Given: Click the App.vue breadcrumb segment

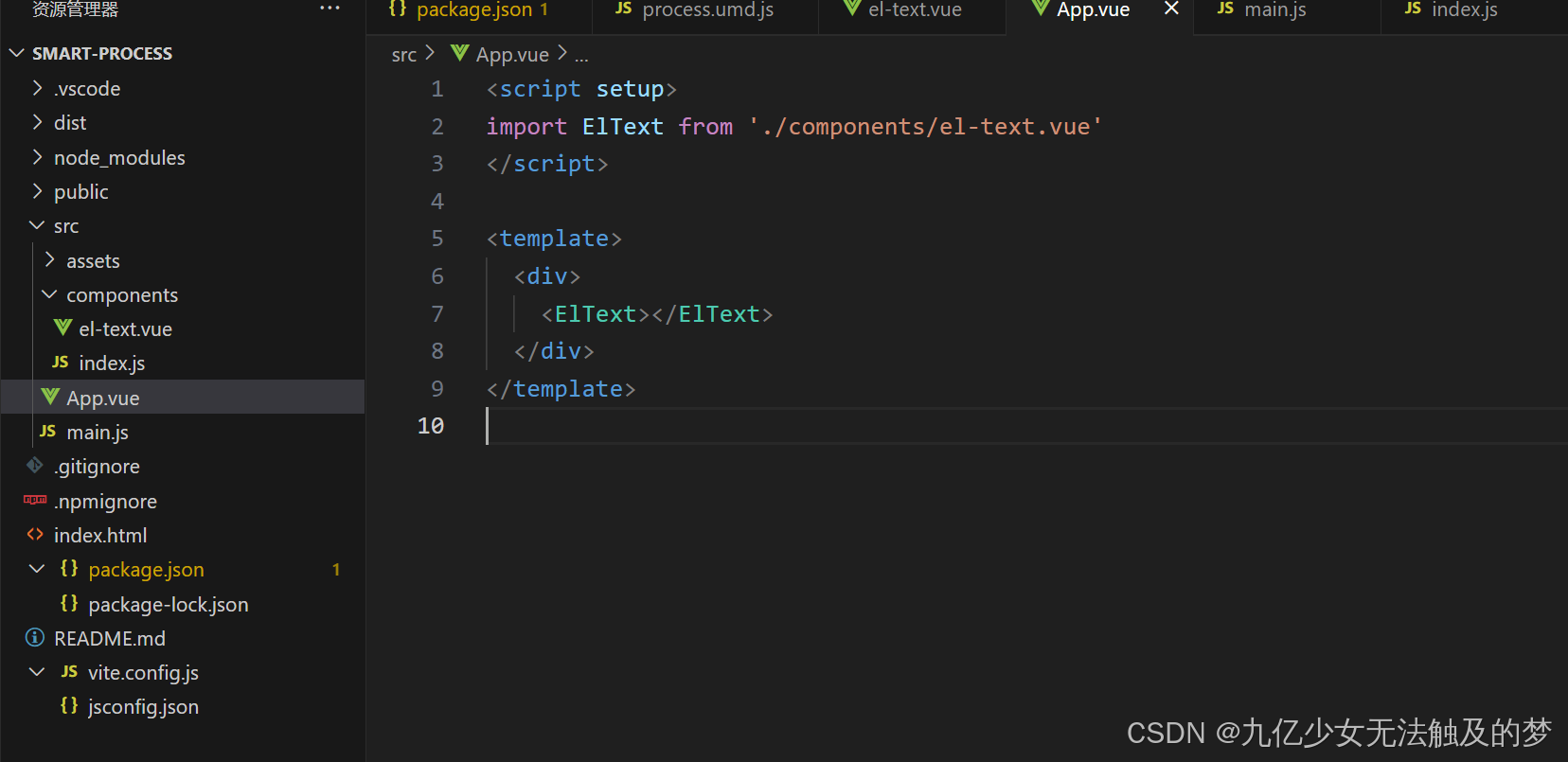Looking at the screenshot, I should (512, 55).
